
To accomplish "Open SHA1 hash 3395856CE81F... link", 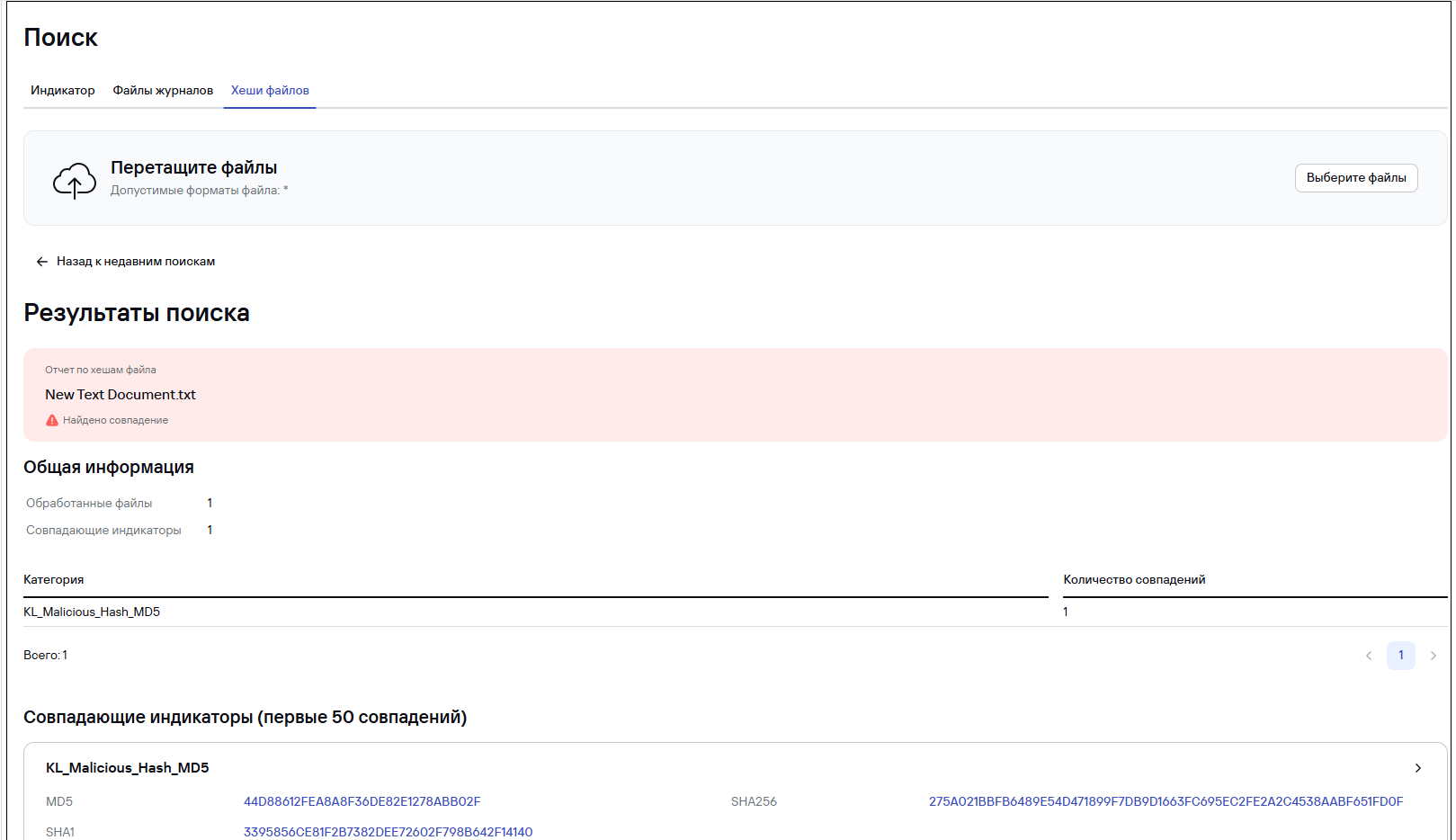I will (x=389, y=832).
